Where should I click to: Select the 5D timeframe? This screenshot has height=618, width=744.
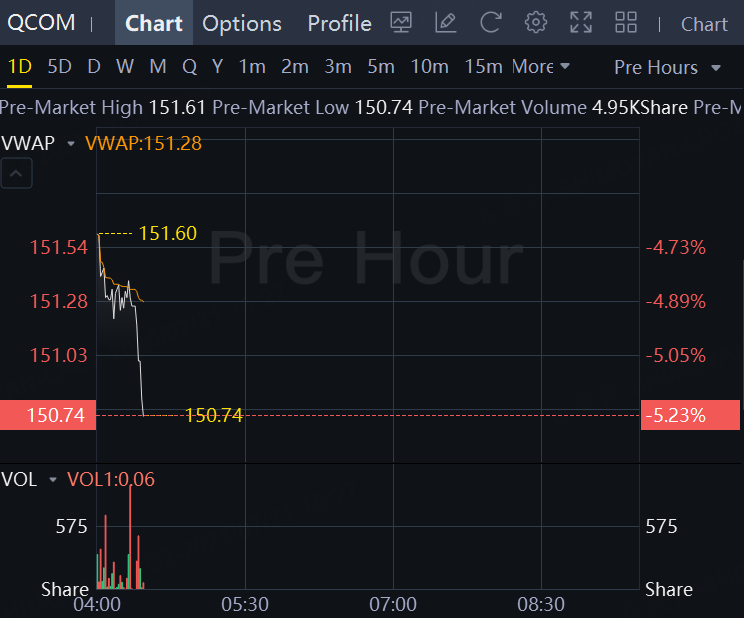point(60,67)
